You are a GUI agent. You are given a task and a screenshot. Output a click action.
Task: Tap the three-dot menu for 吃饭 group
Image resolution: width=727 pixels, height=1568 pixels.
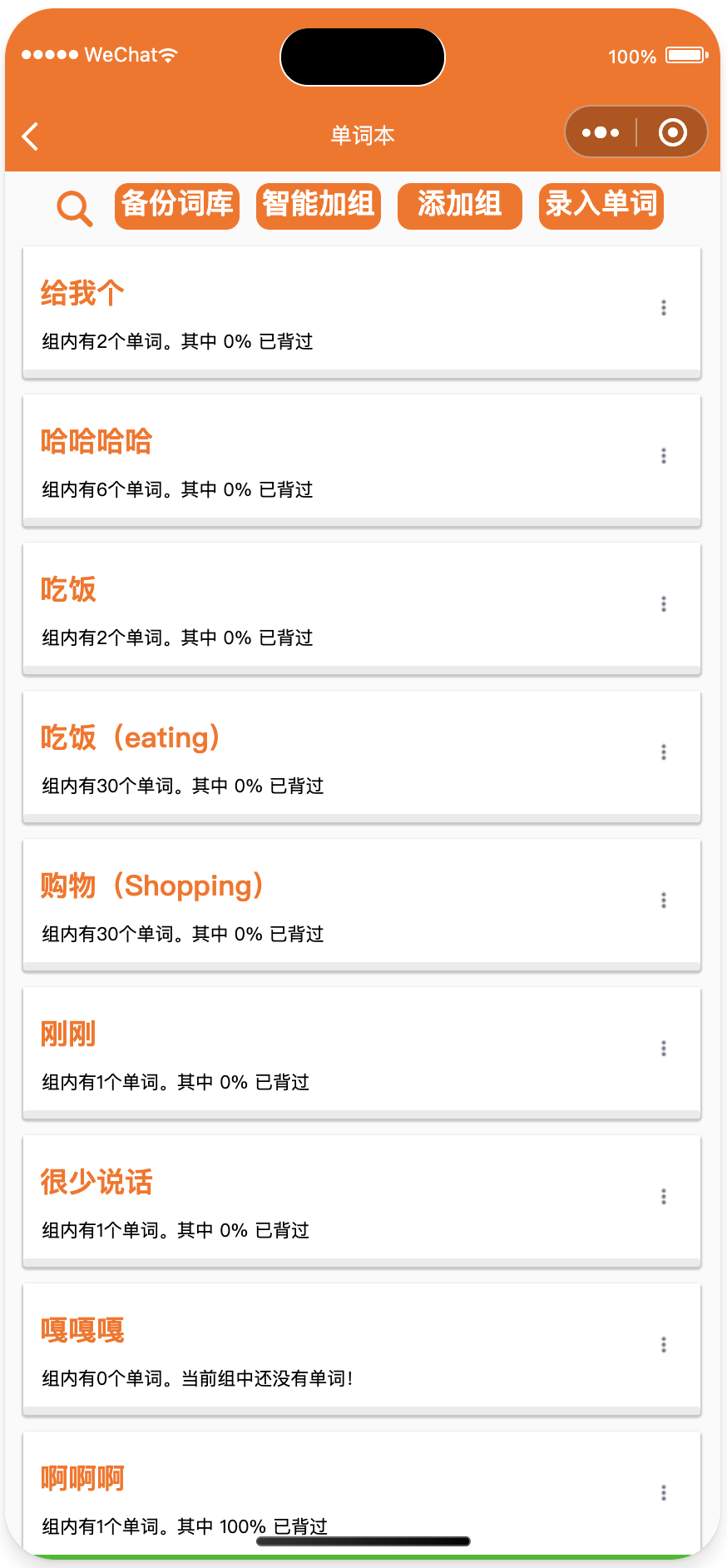pos(664,604)
